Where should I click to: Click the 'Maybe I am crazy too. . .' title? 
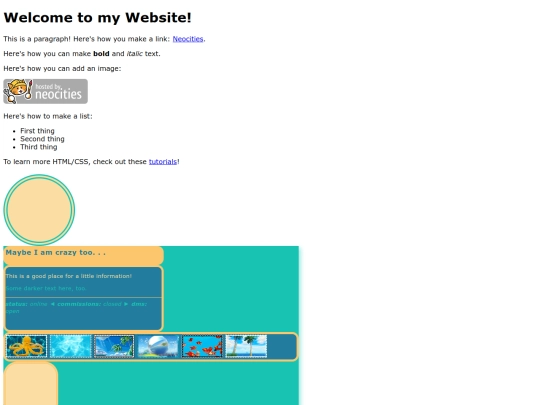[x=55, y=252]
